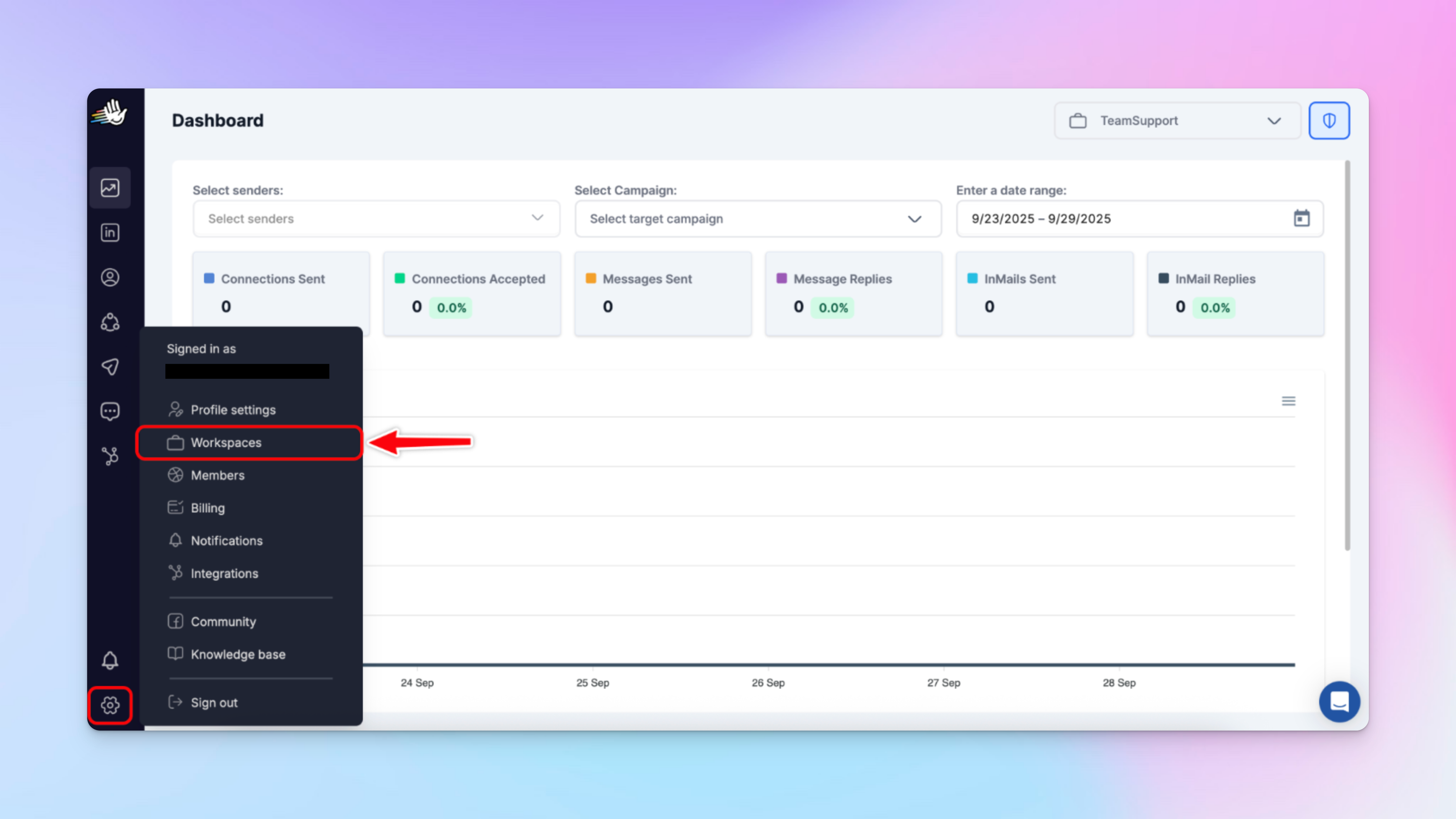Open the chart hamburger menu icon
The width and height of the screenshot is (1456, 819).
[x=1288, y=401]
